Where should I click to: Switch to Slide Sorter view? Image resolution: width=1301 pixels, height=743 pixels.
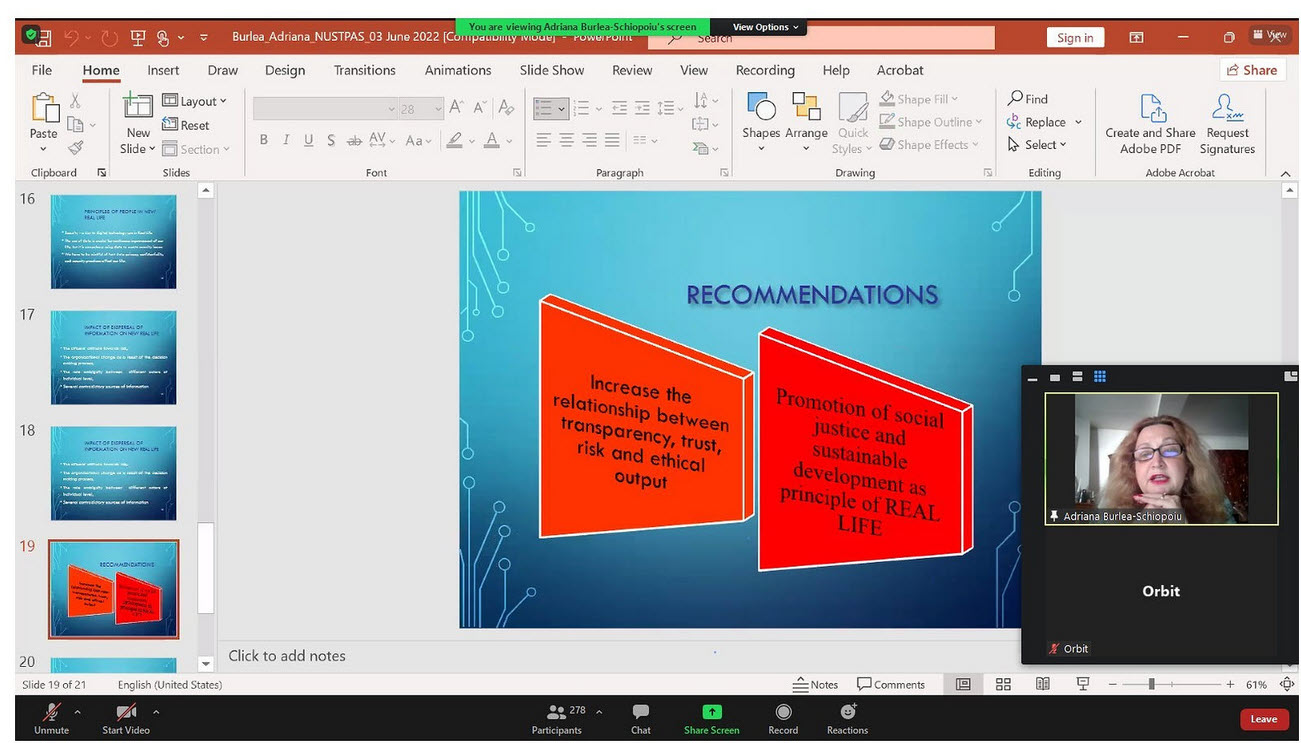[x=1003, y=685]
